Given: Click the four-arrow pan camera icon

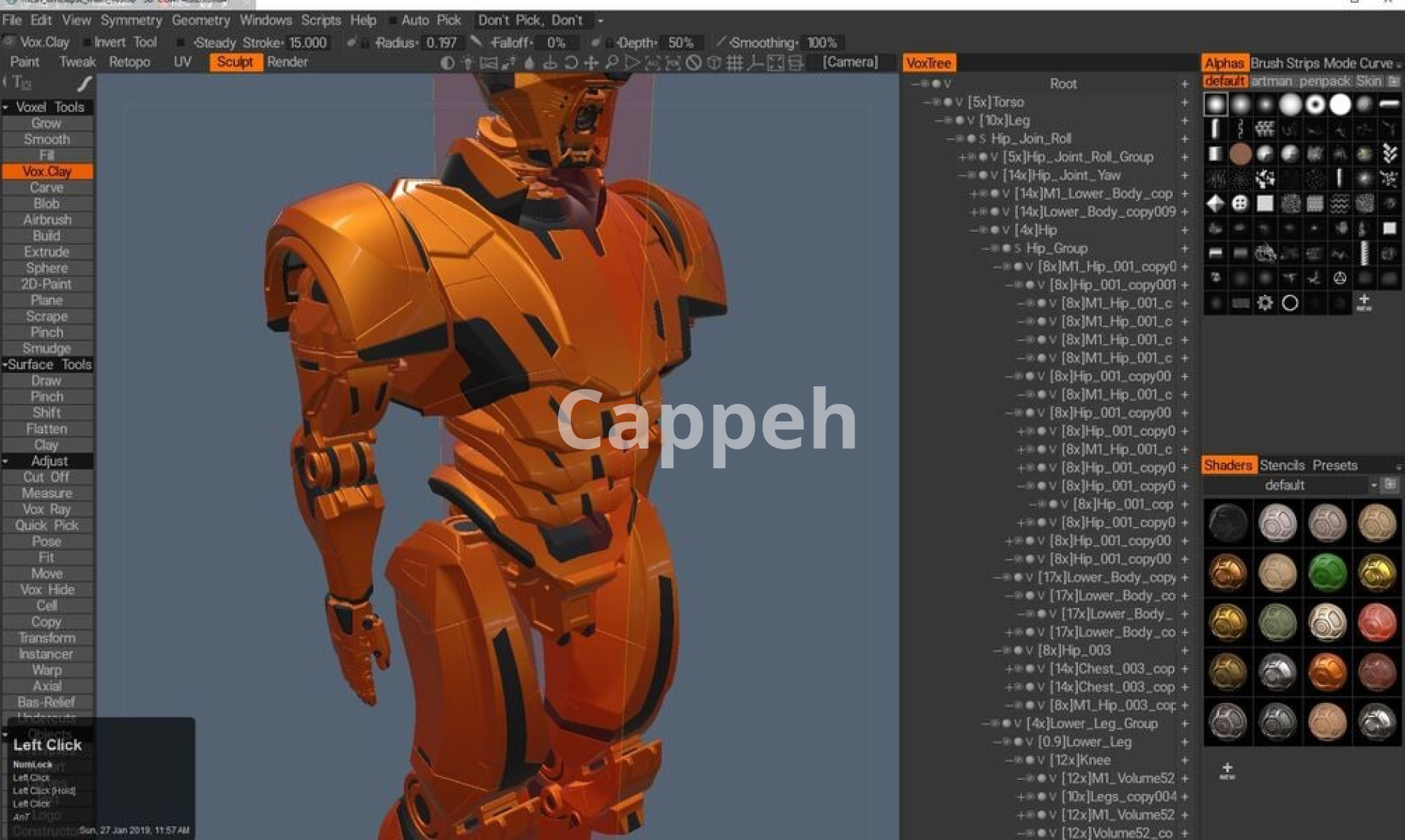Looking at the screenshot, I should point(591,63).
